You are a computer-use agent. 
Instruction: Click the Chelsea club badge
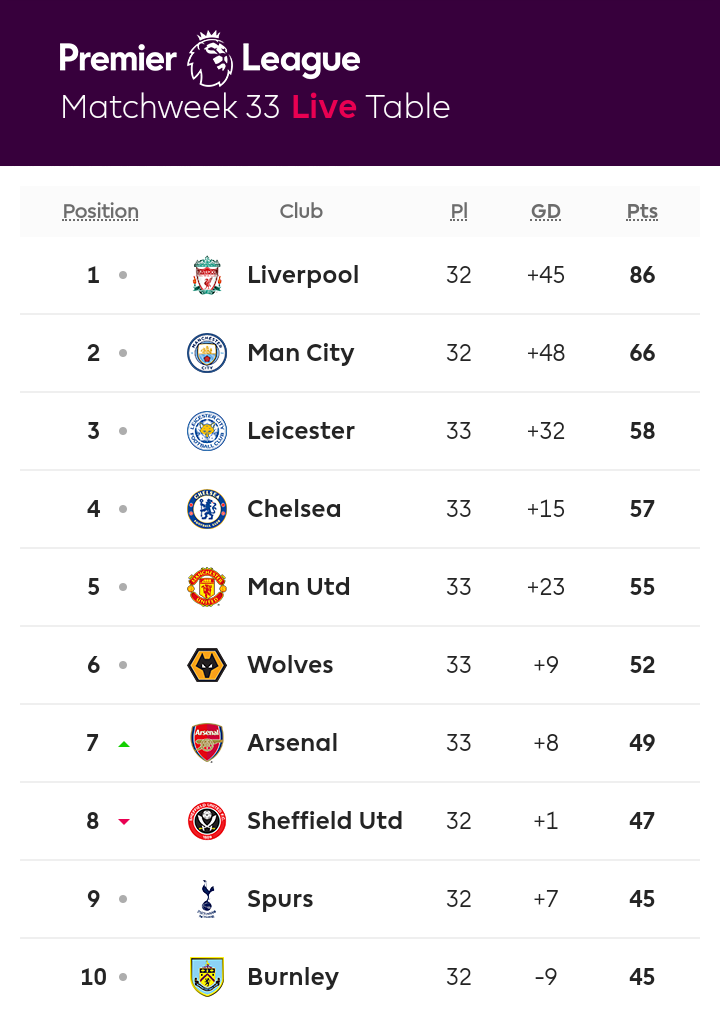coord(207,509)
